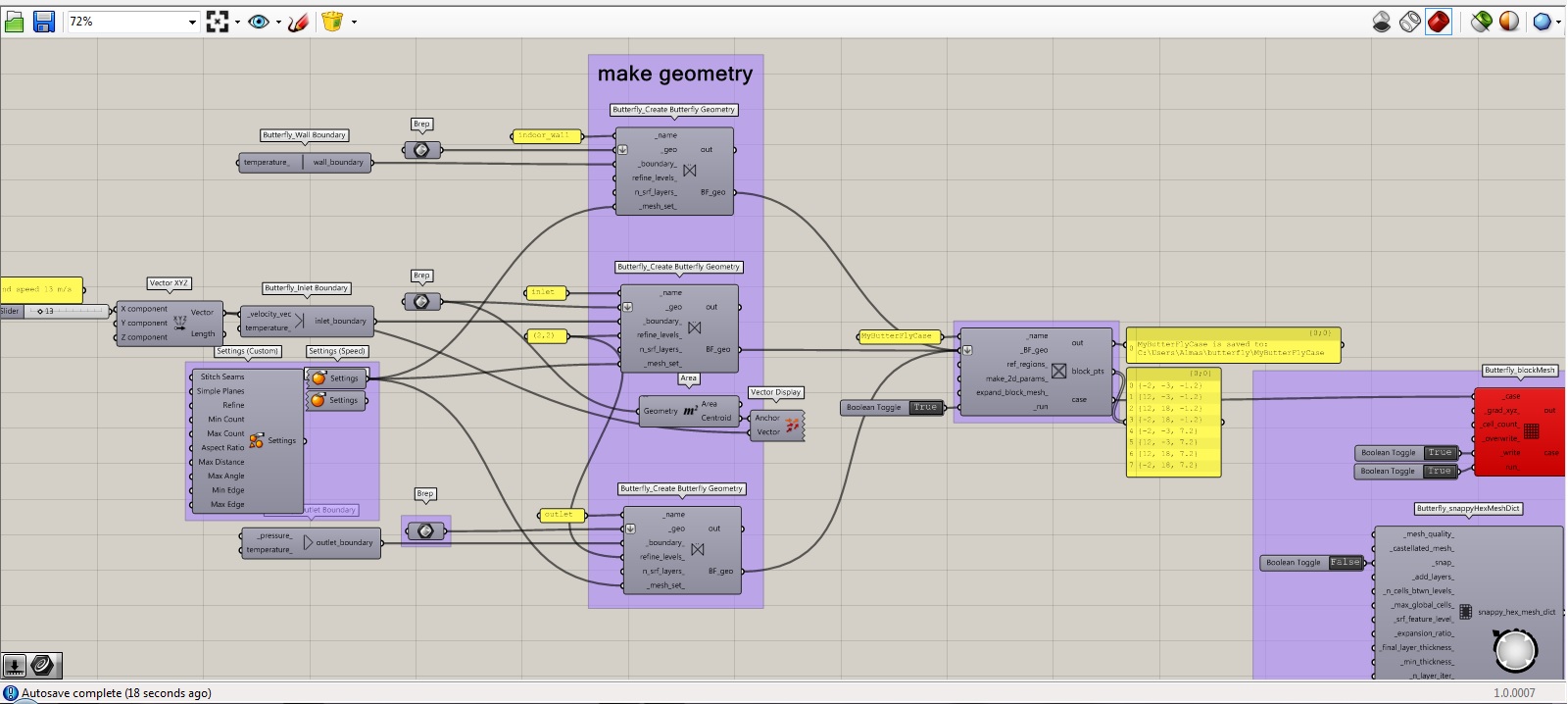
Task: Select the yellow MyButterFlyCase panel
Action: [x=899, y=336]
